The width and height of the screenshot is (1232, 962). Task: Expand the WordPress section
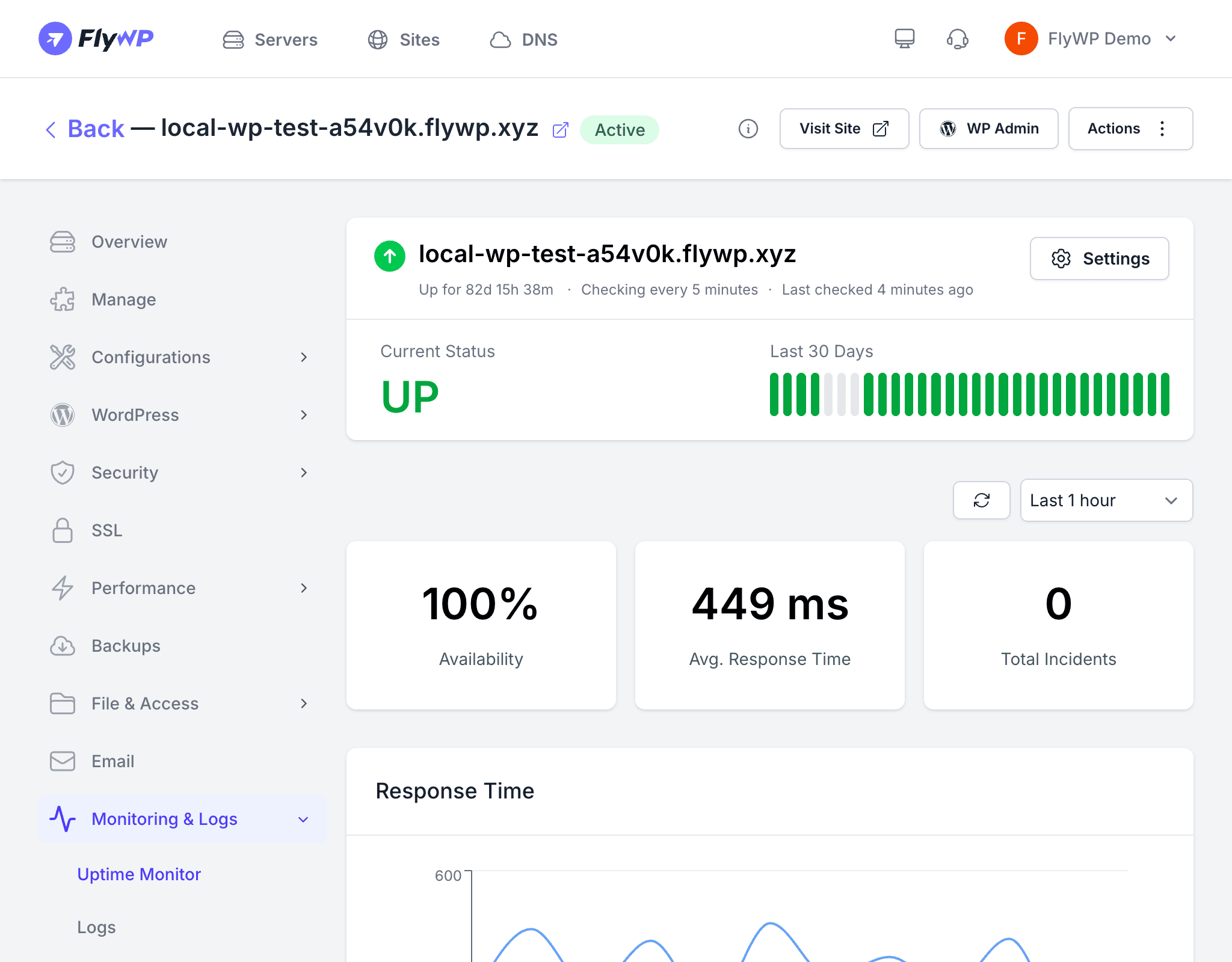coord(183,415)
